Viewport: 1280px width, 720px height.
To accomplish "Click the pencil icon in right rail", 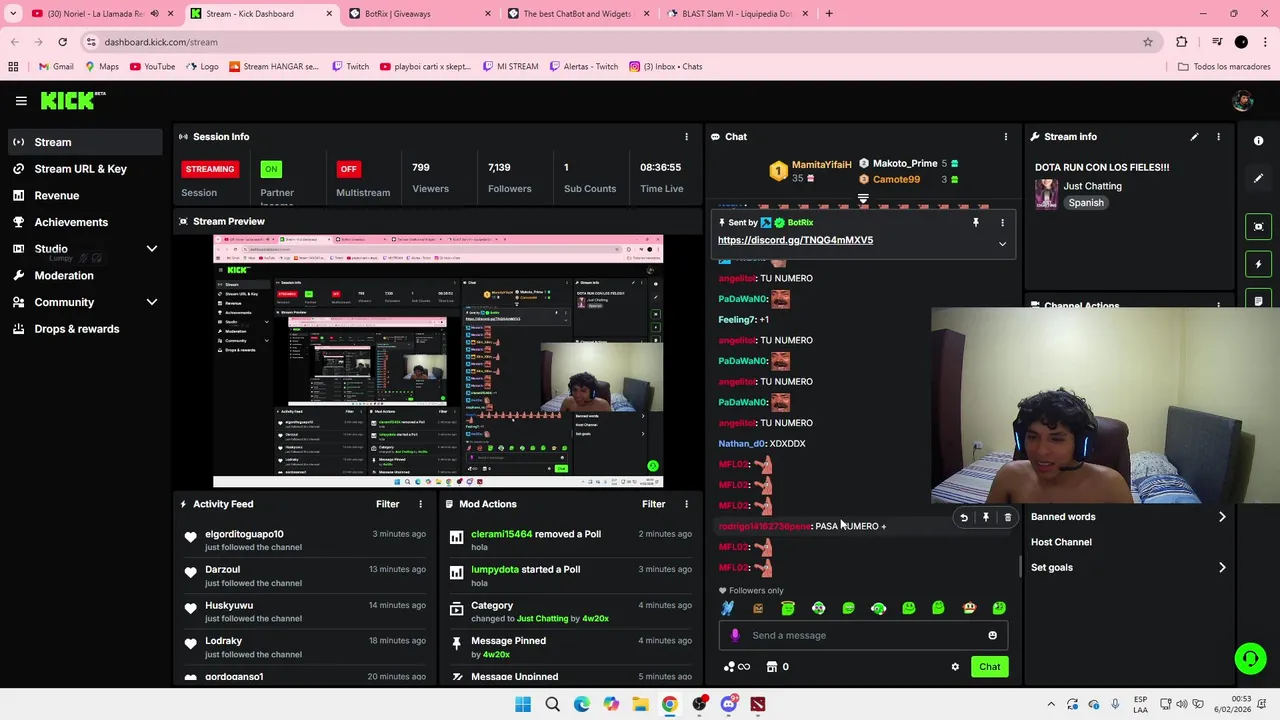I will point(1259,178).
